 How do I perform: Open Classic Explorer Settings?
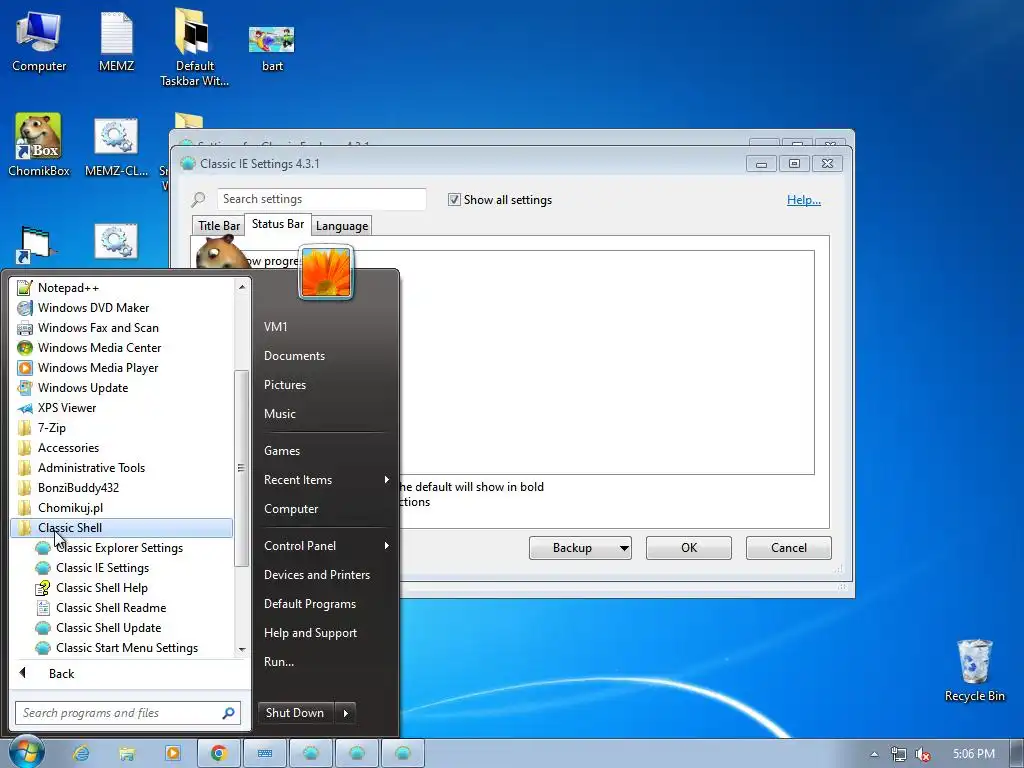121,548
